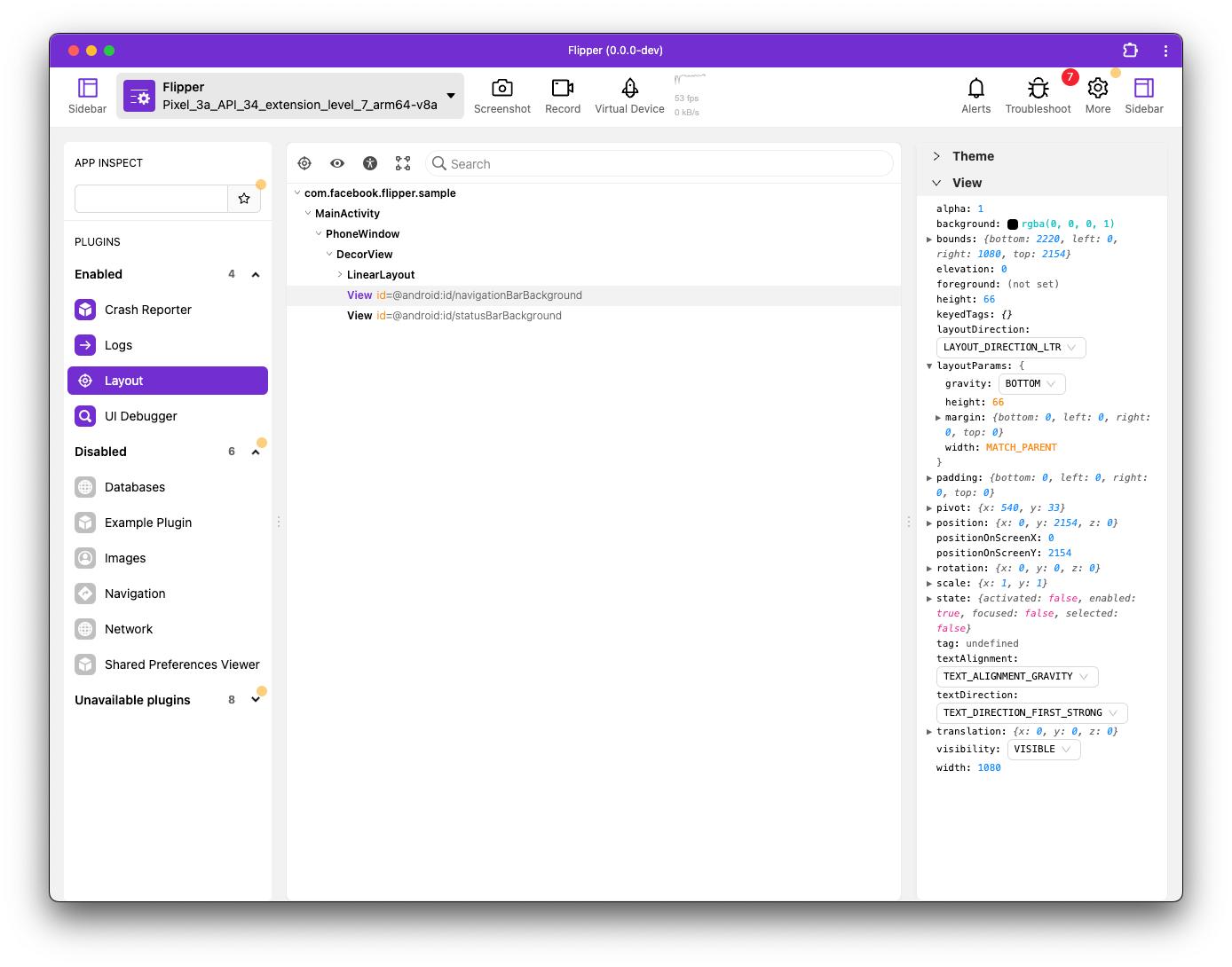Image resolution: width=1232 pixels, height=967 pixels.
Task: Open the Logs plugin
Action: click(168, 345)
